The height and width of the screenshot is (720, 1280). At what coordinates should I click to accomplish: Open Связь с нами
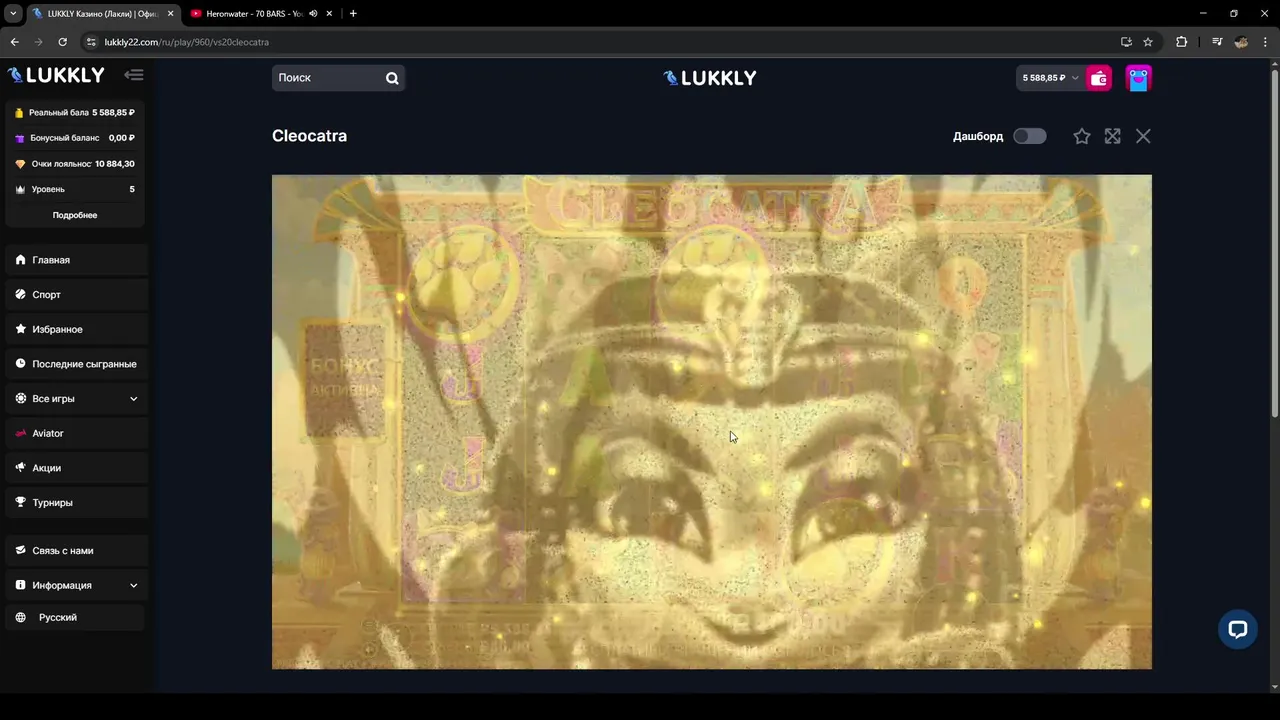coord(77,551)
